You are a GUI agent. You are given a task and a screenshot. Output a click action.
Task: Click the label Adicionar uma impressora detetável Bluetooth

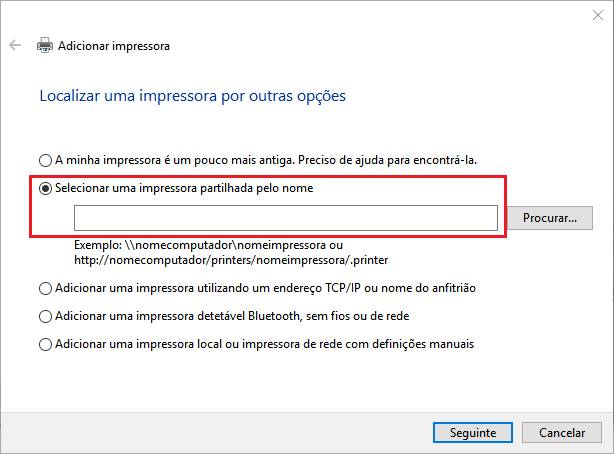(232, 316)
